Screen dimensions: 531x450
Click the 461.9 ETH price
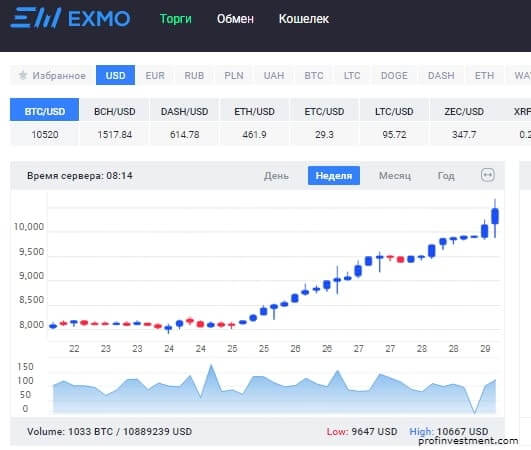point(254,135)
